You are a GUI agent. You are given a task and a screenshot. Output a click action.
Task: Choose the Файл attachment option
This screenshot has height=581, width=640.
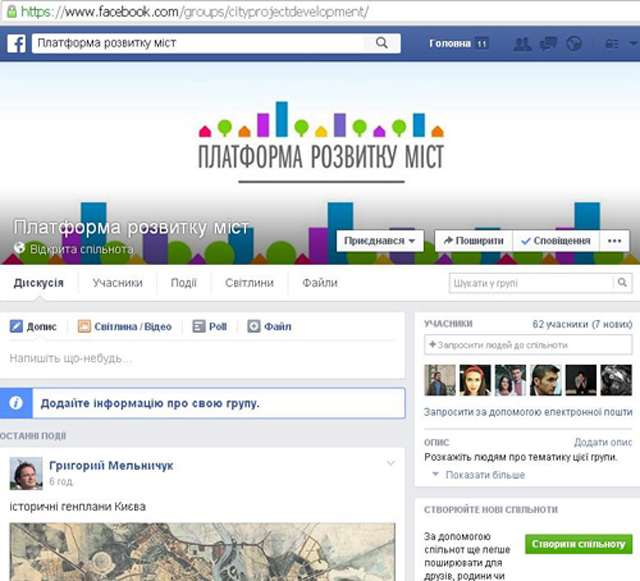[269, 326]
